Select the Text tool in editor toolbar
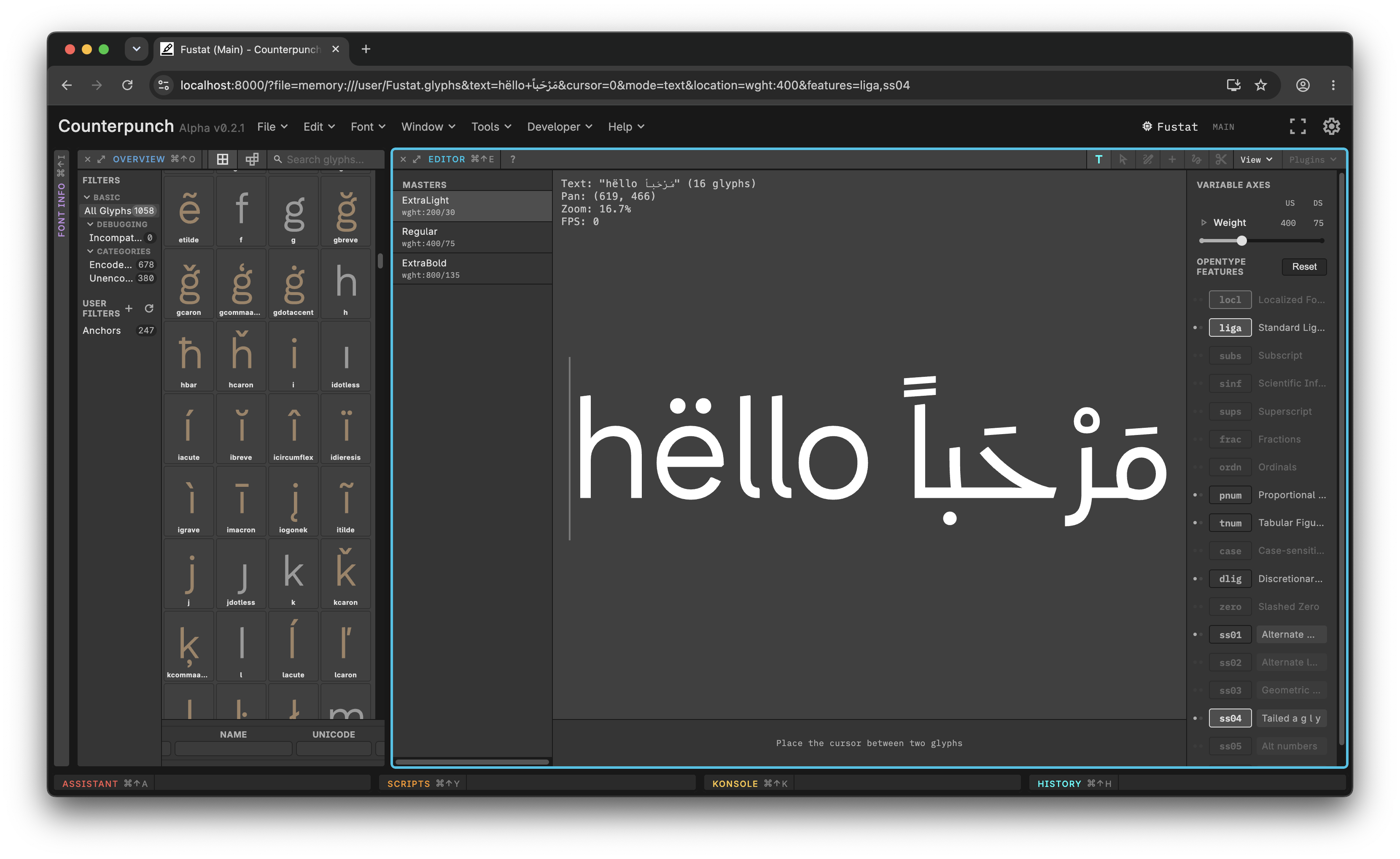This screenshot has height=859, width=1400. (1098, 160)
